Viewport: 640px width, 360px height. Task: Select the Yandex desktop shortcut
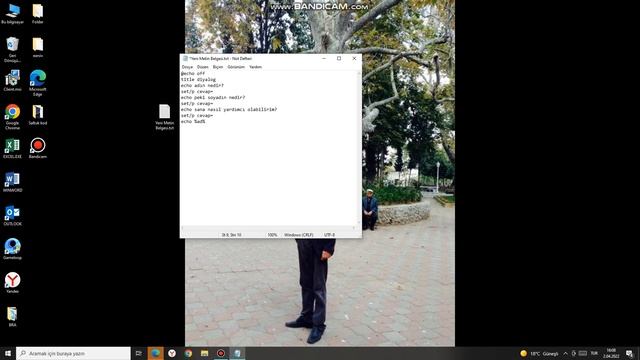(12, 283)
